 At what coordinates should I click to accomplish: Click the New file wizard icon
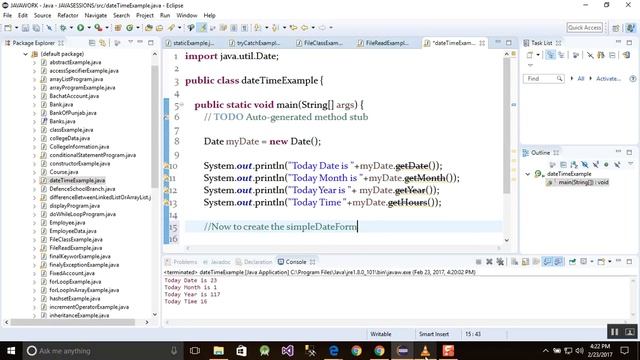point(8,28)
